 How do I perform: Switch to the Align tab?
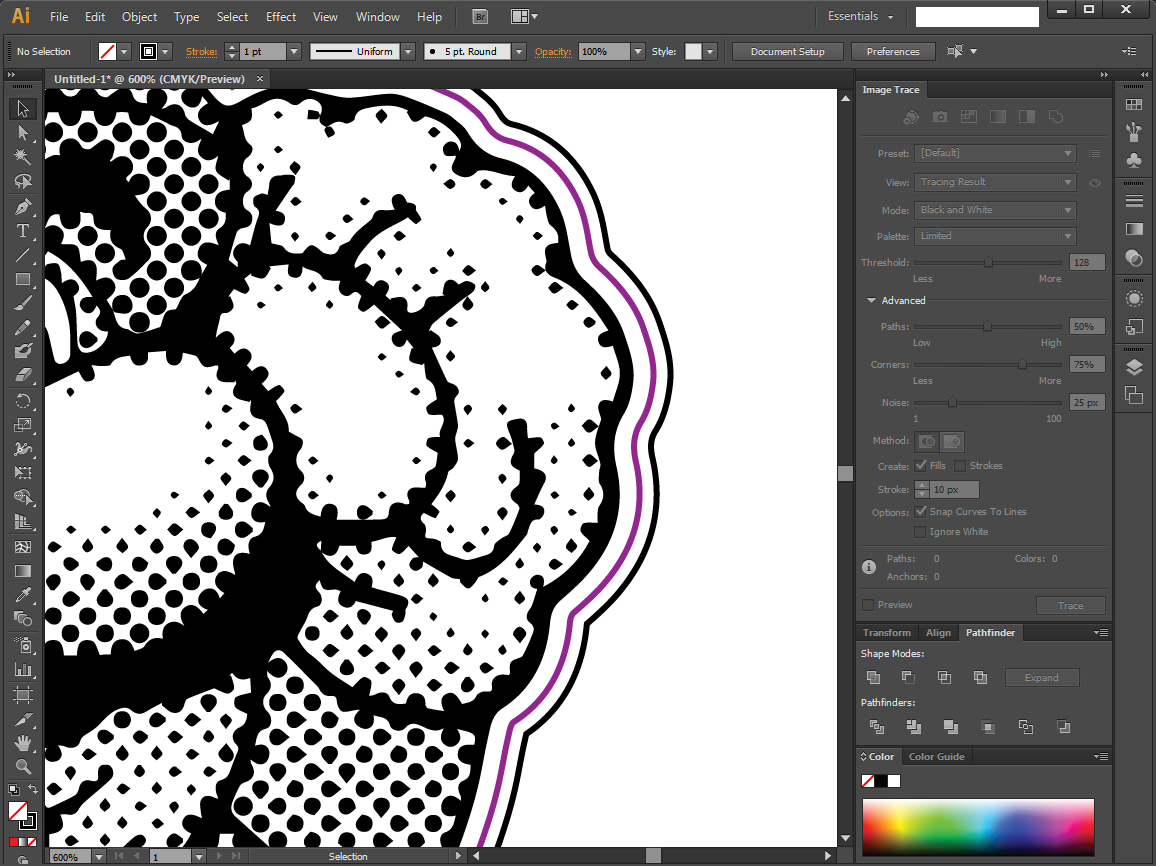click(x=938, y=633)
